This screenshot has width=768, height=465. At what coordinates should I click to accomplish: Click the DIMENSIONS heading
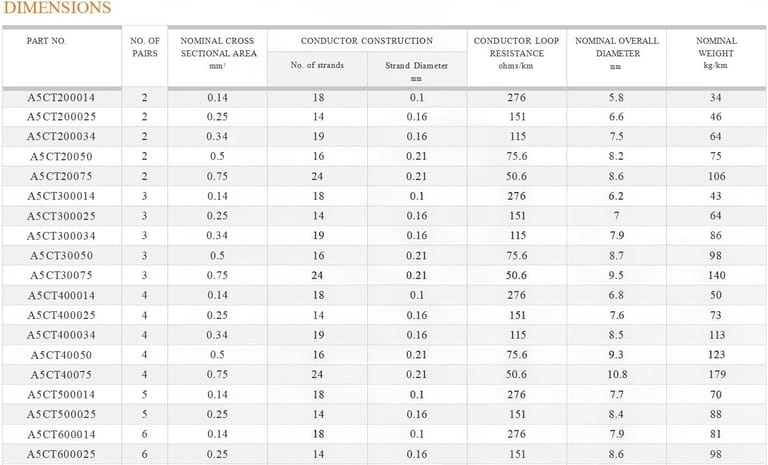pos(56,8)
